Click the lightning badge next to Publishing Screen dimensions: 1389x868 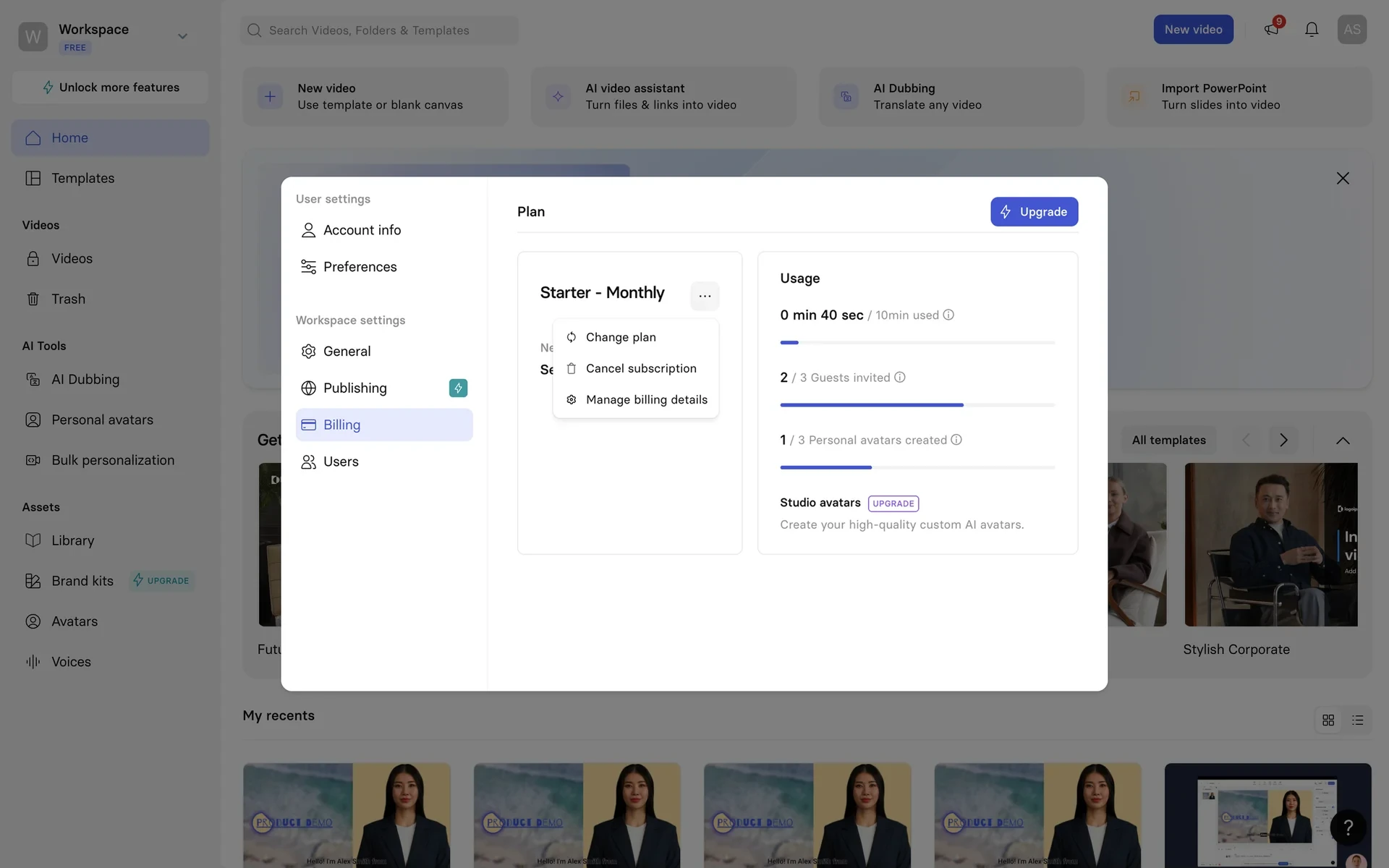(458, 388)
